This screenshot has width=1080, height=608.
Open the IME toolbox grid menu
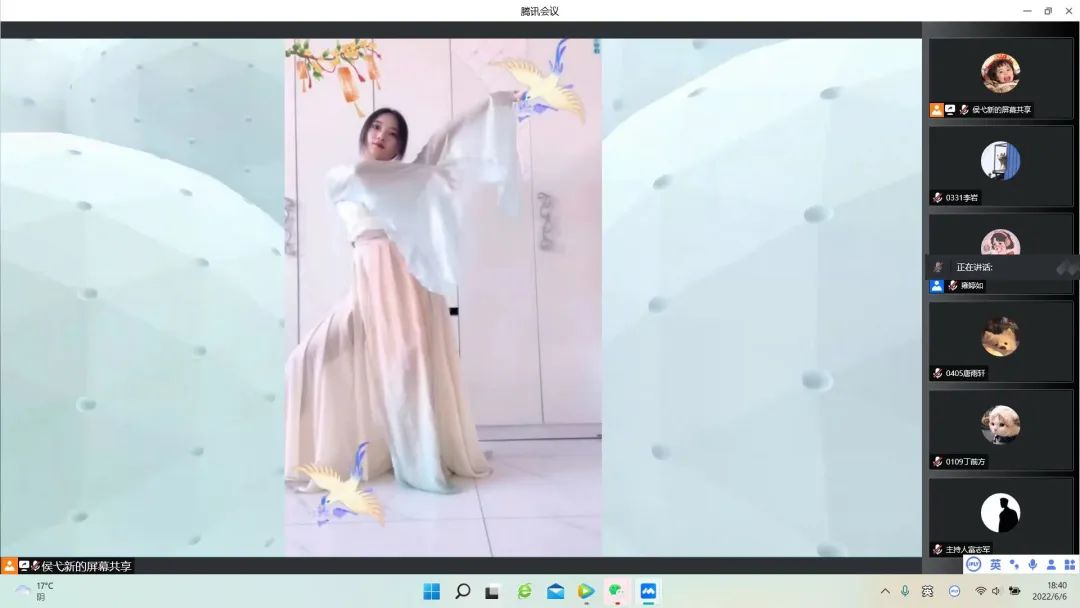[1069, 565]
